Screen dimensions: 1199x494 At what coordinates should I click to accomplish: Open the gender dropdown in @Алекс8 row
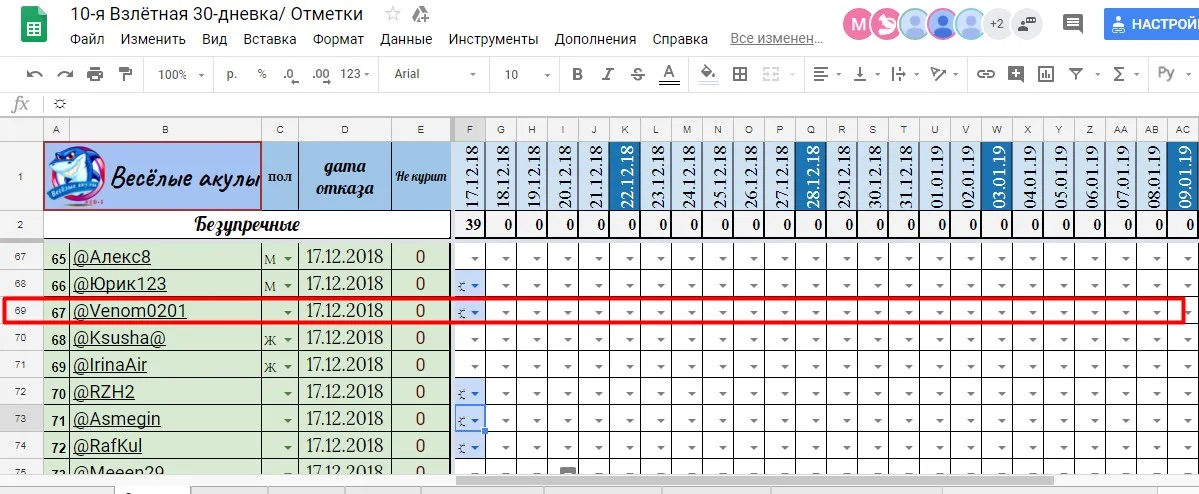click(x=288, y=259)
